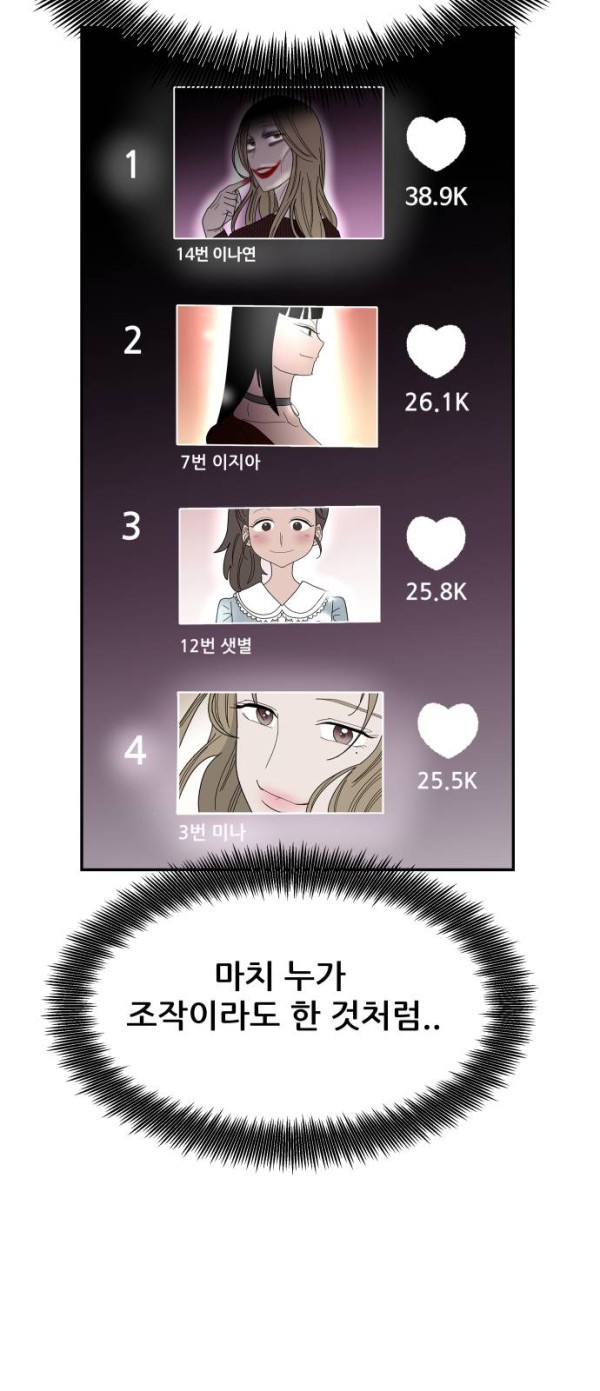This screenshot has height=1391, width=600.
Task: Click the name label 12번 샛별
Action: click(x=214, y=645)
